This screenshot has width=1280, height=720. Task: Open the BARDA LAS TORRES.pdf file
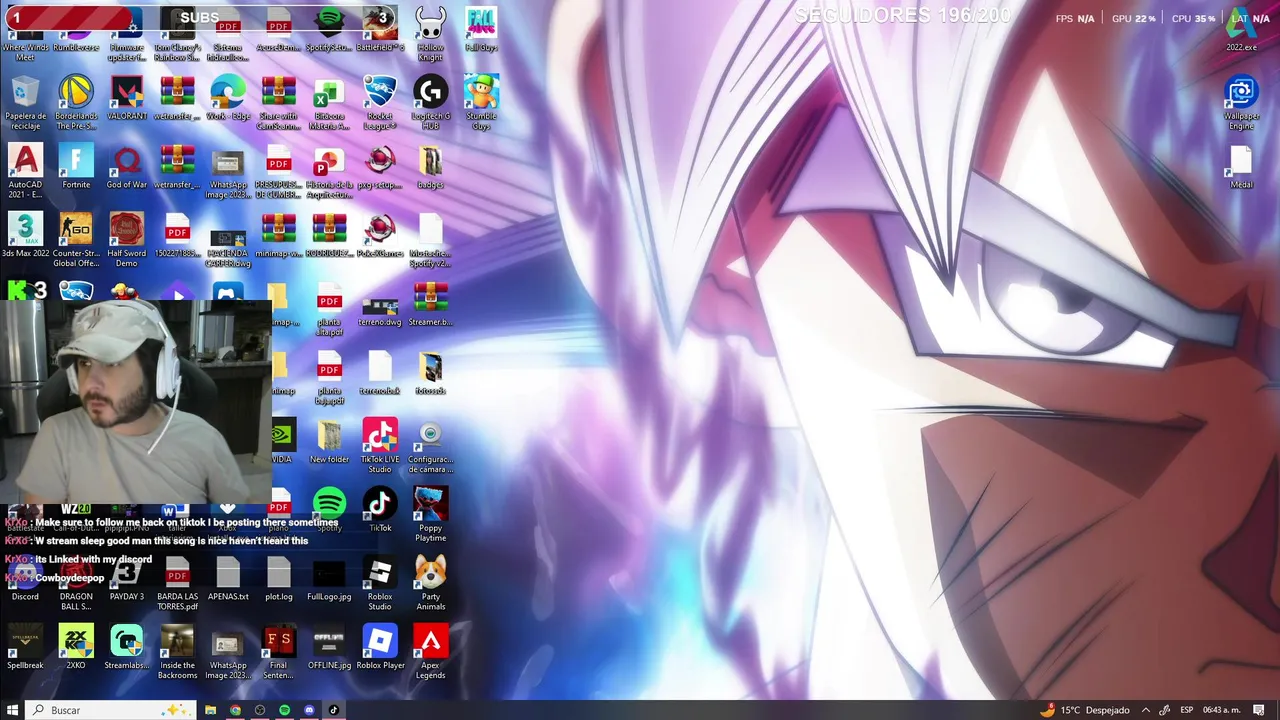pos(177,584)
